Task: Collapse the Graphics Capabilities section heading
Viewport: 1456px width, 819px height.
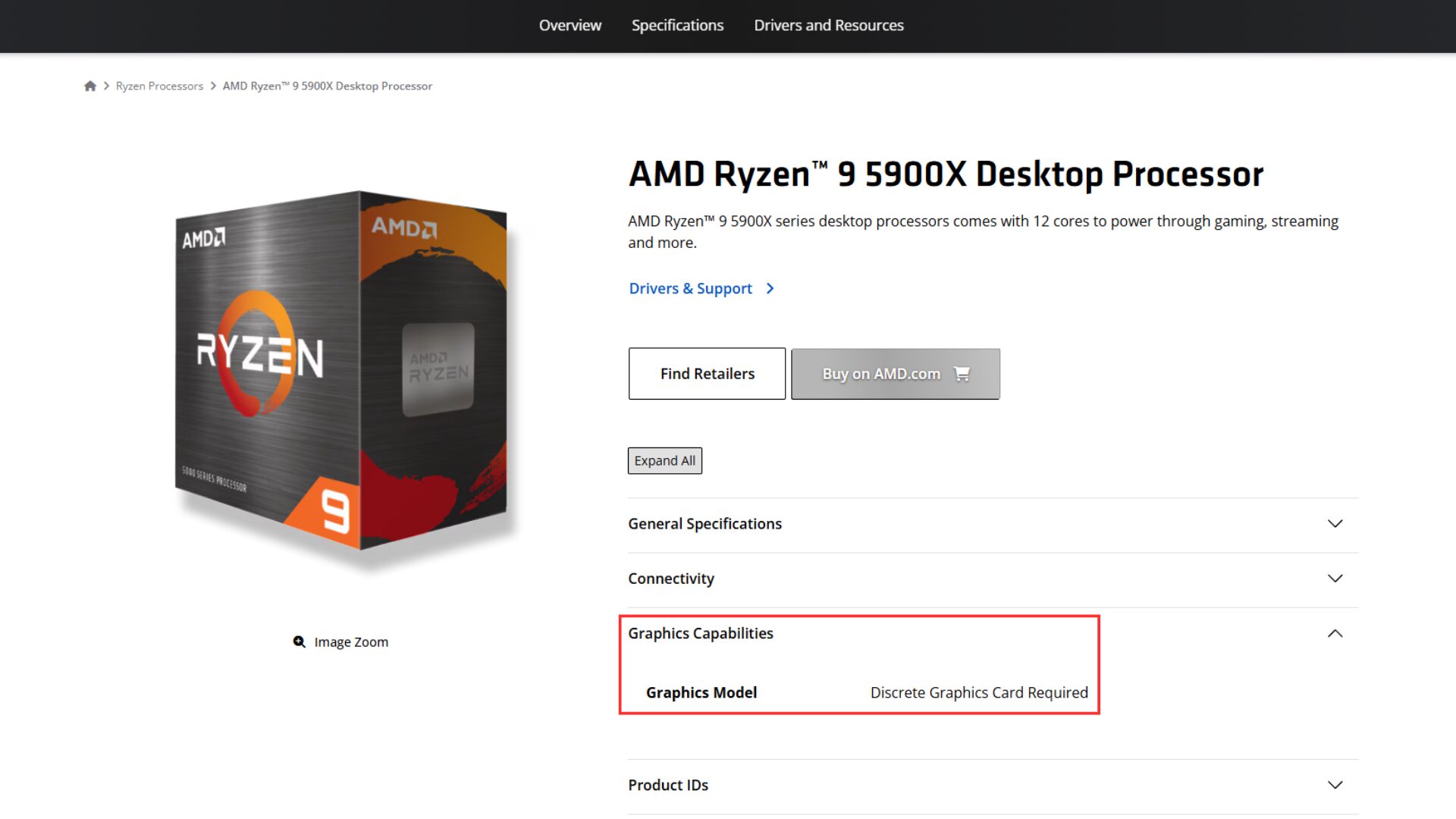Action: (x=700, y=633)
